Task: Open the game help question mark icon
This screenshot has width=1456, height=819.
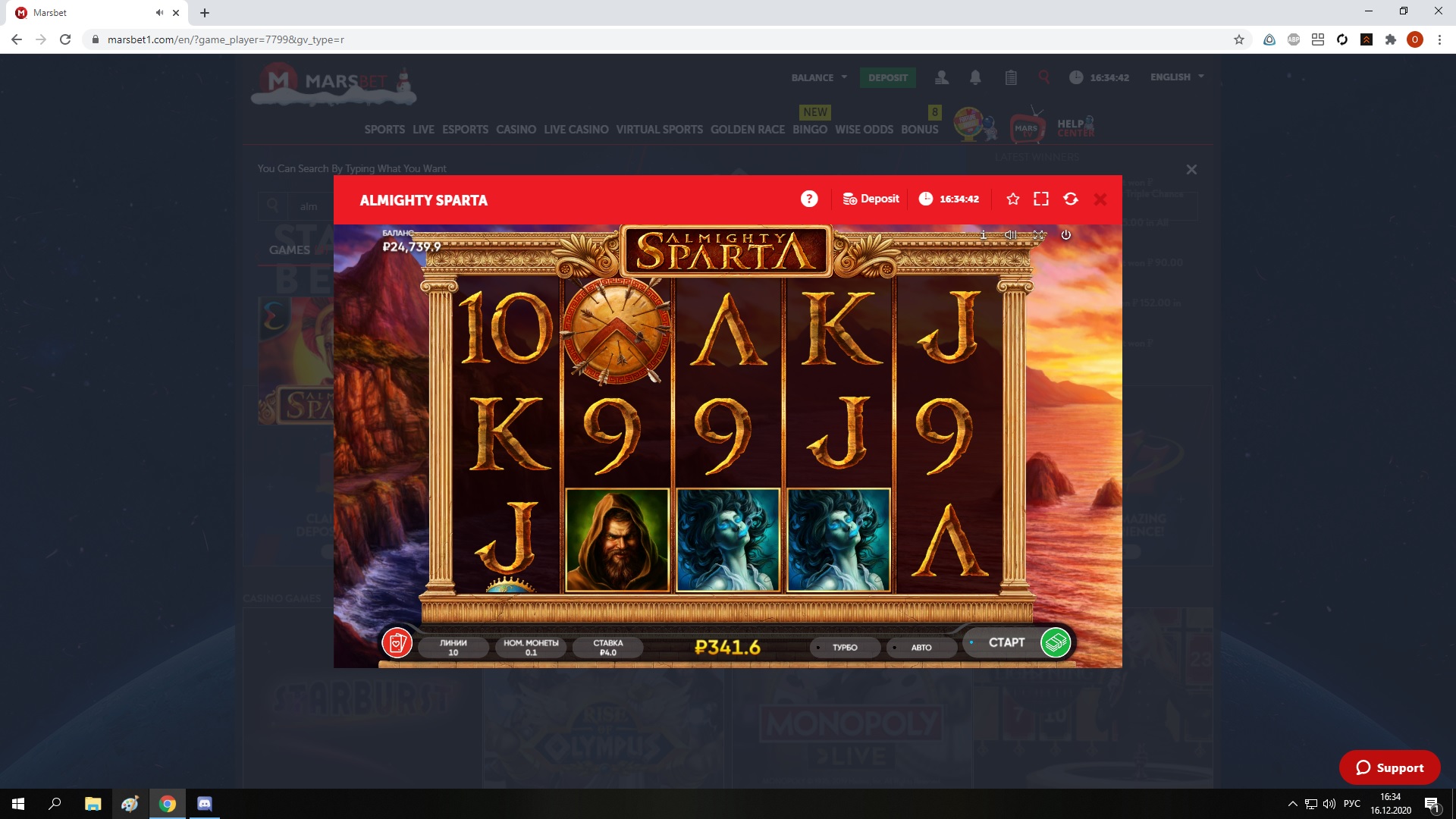Action: (x=809, y=199)
